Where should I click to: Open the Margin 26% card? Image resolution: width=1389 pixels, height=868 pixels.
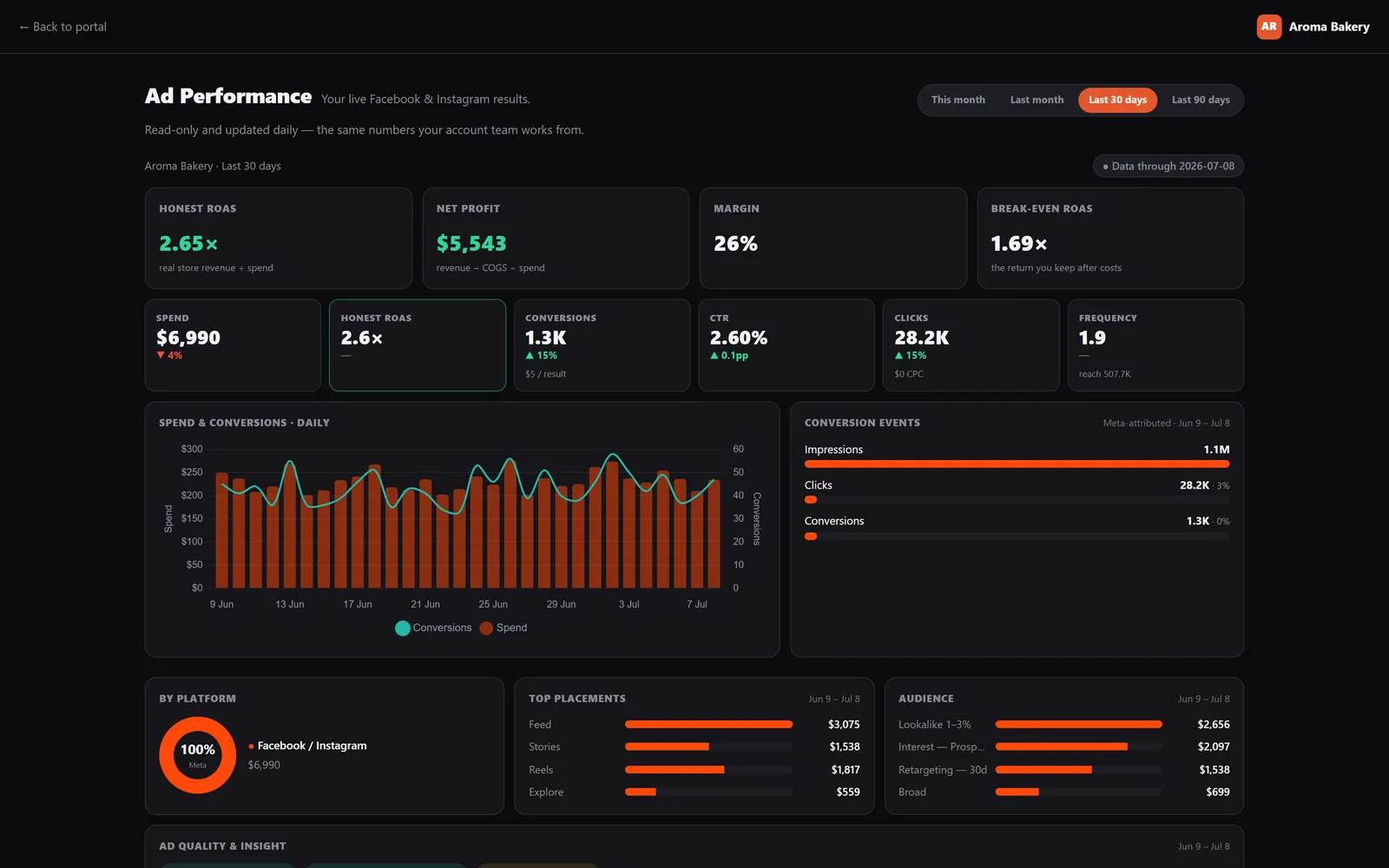(833, 238)
